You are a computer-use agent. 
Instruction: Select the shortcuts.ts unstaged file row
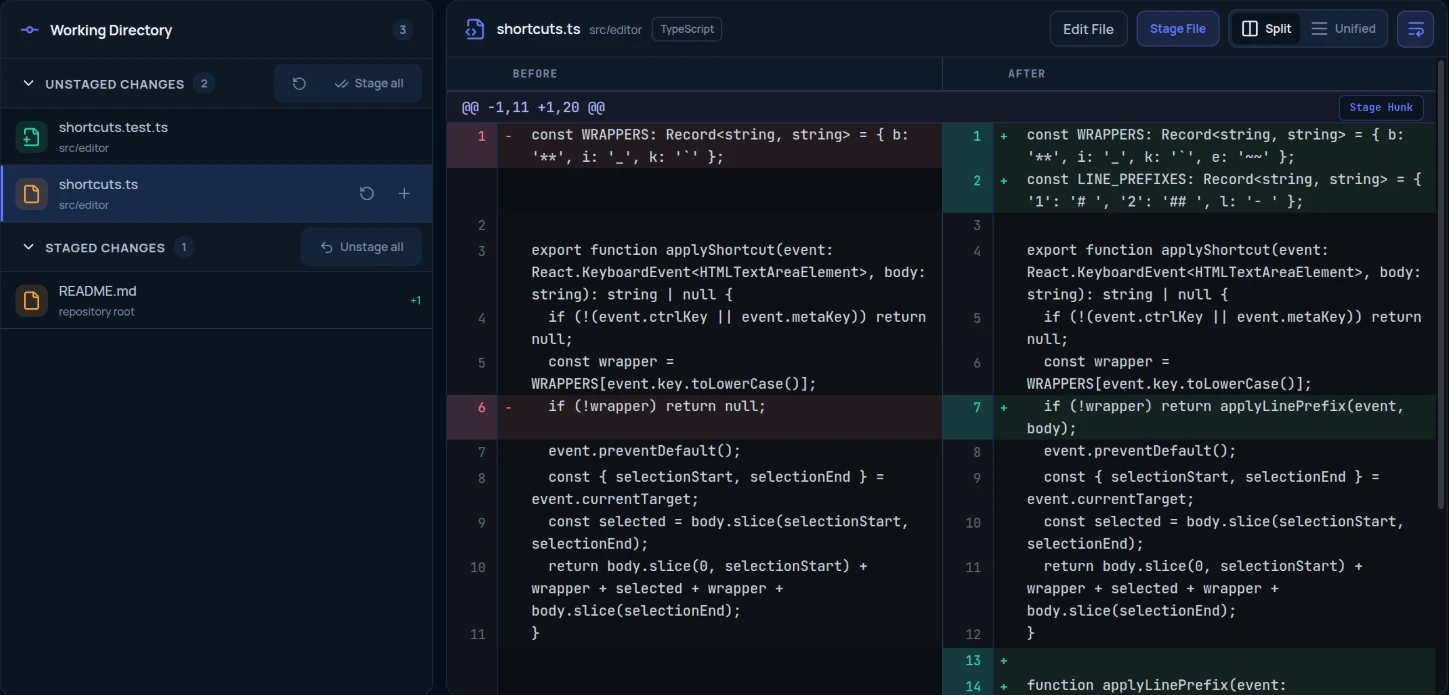click(216, 194)
